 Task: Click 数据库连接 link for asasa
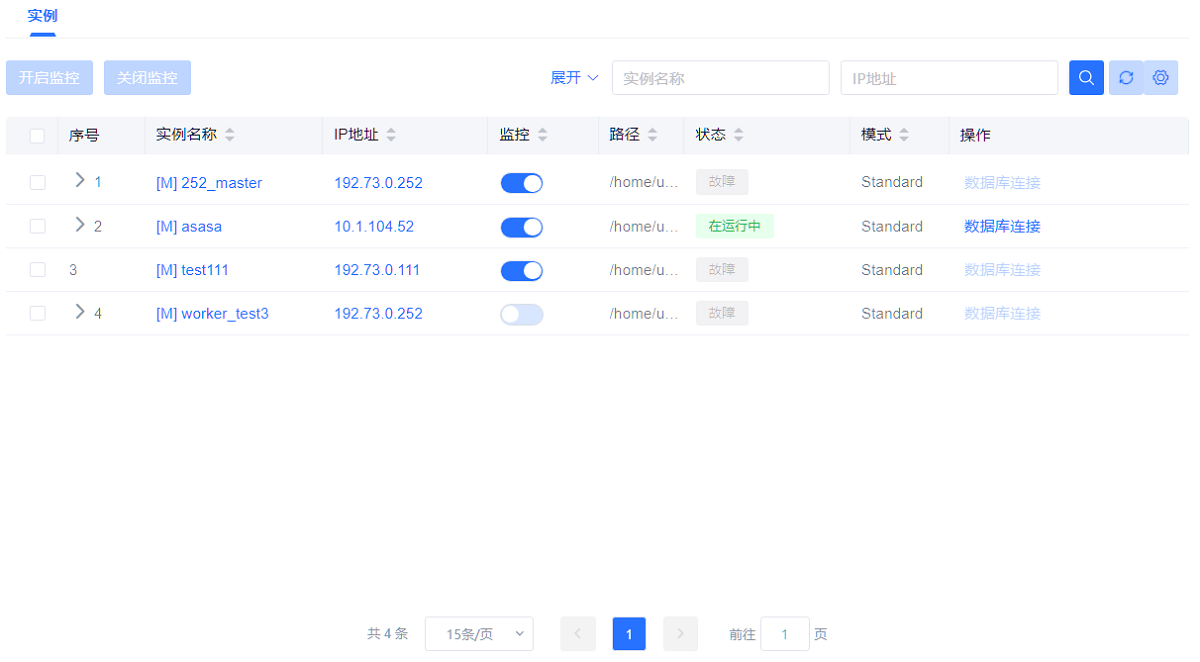pos(1002,227)
